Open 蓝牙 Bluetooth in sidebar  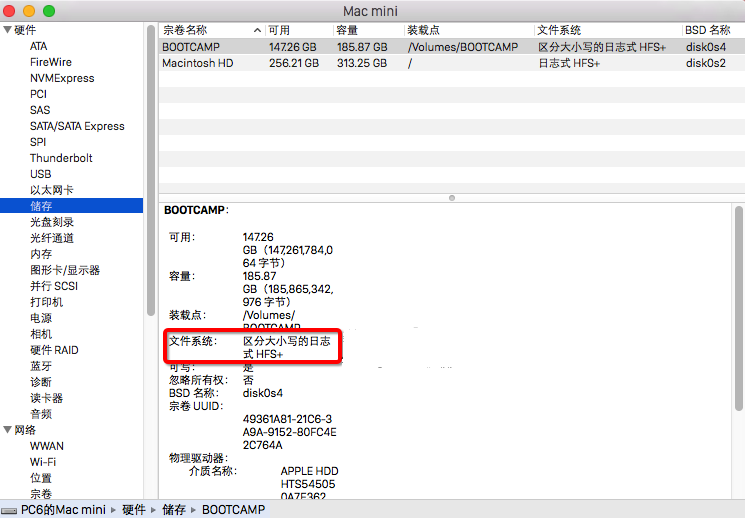[41, 366]
